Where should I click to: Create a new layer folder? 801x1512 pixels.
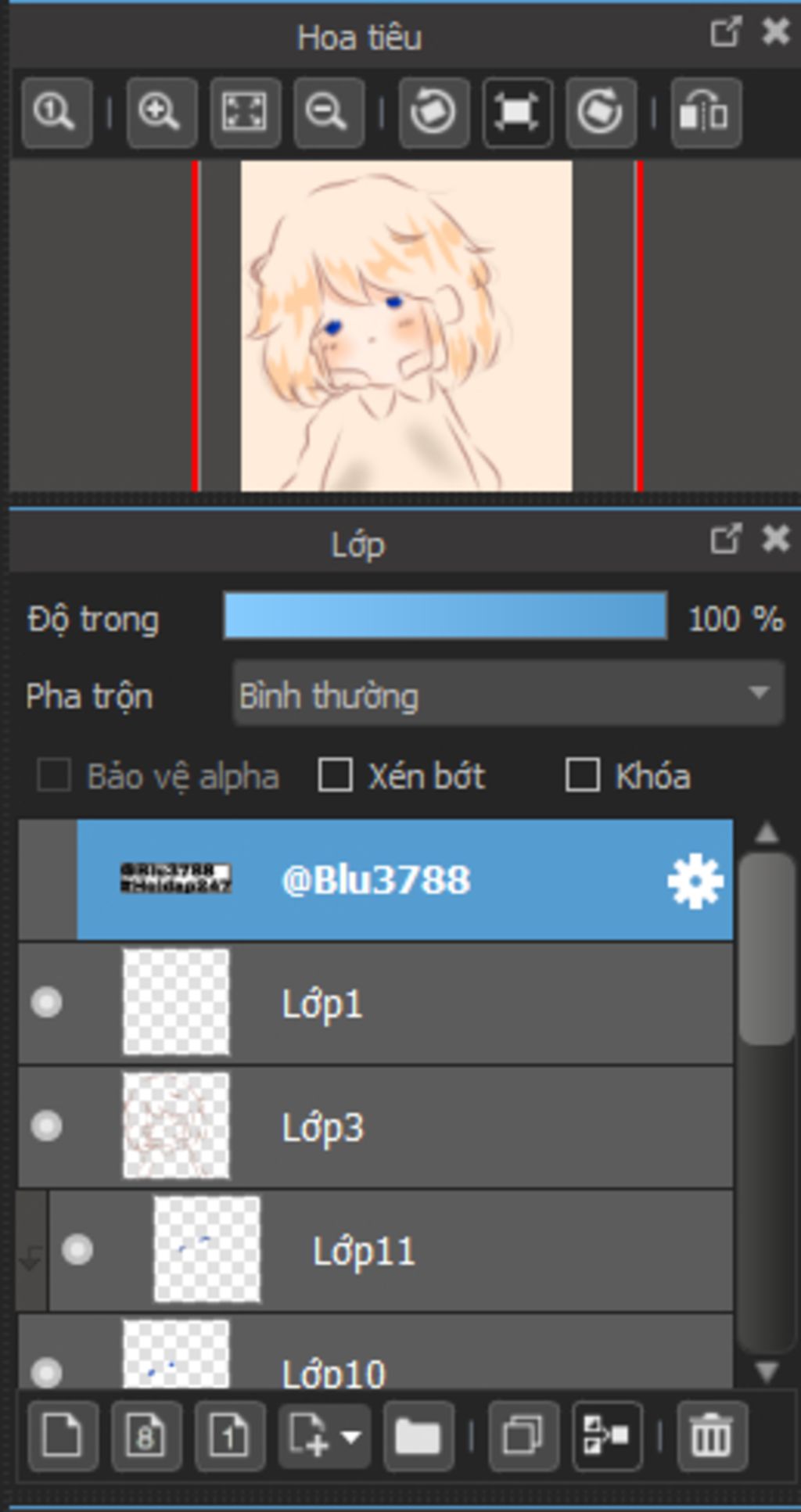pos(418,1436)
